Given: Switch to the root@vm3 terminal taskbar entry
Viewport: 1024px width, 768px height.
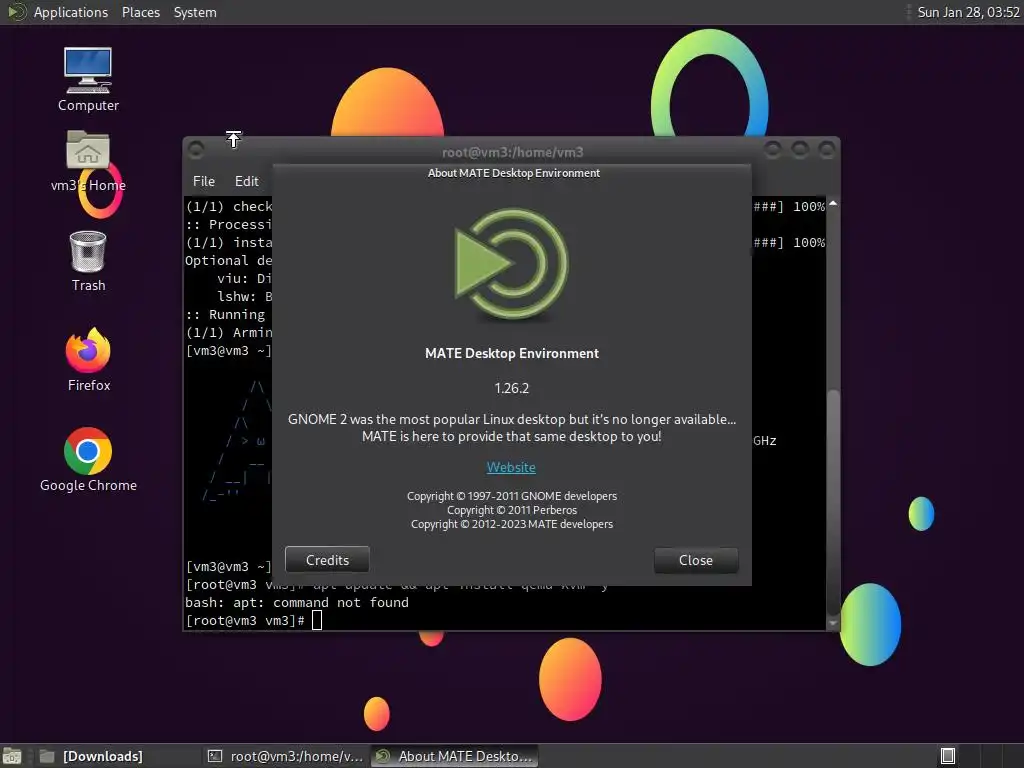Looking at the screenshot, I should click(x=285, y=756).
